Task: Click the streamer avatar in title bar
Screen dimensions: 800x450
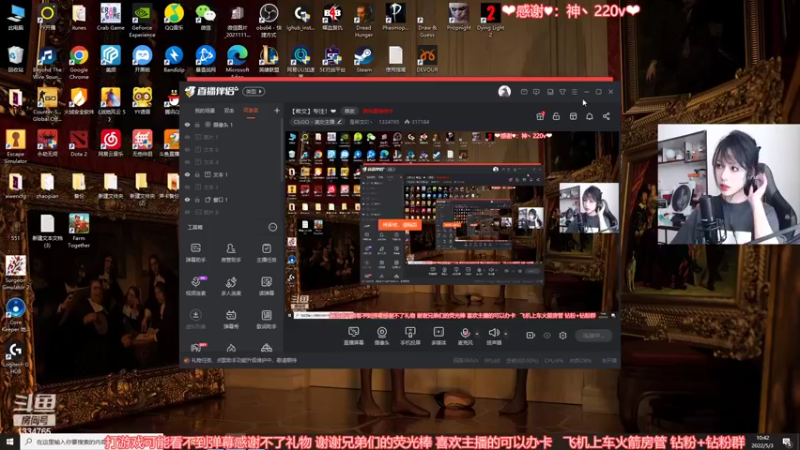Action: coord(504,92)
